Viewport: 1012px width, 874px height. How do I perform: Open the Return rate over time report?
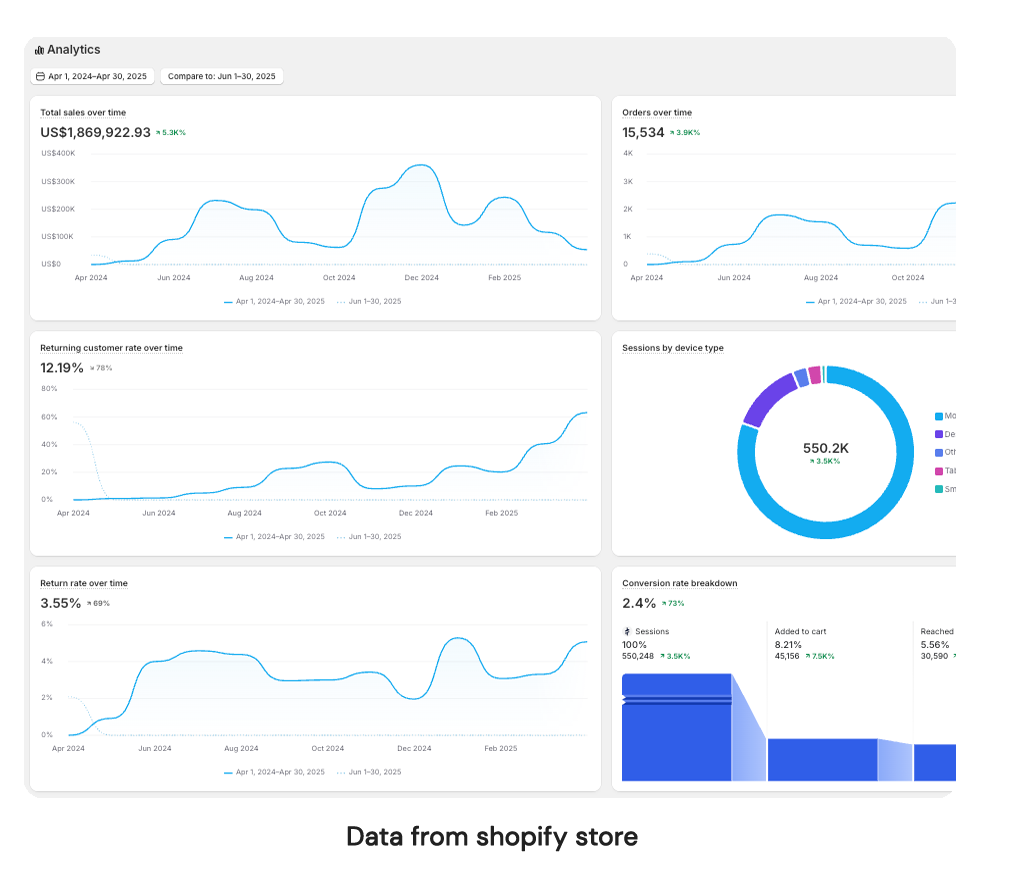click(84, 583)
